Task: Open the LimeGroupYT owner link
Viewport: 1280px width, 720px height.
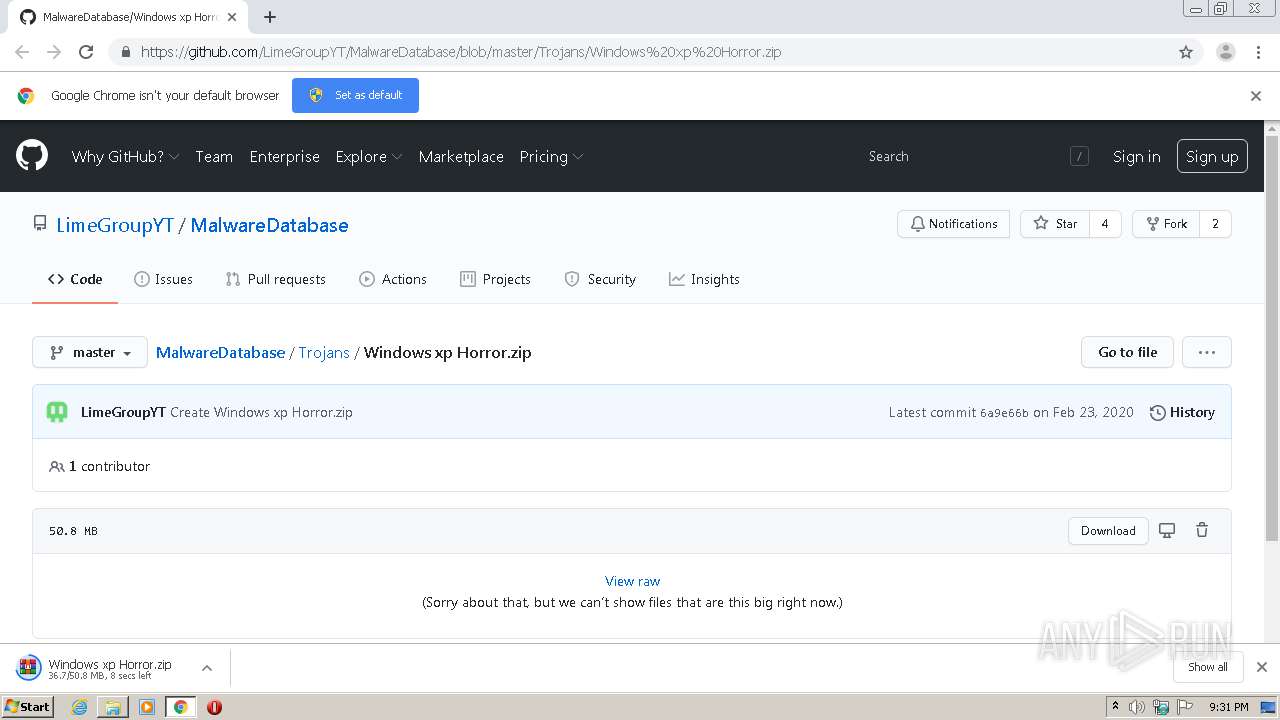Action: tap(115, 225)
